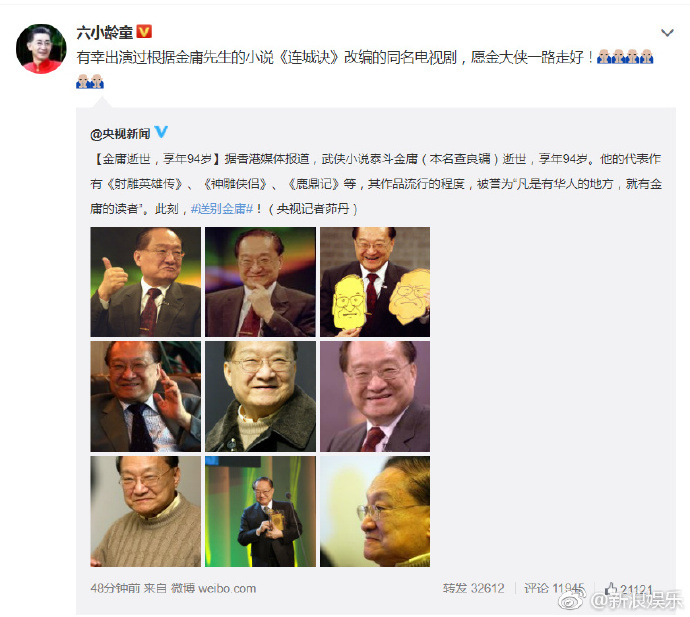Open the @央视新闻 account link
690x617 pixels.
[x=120, y=133]
